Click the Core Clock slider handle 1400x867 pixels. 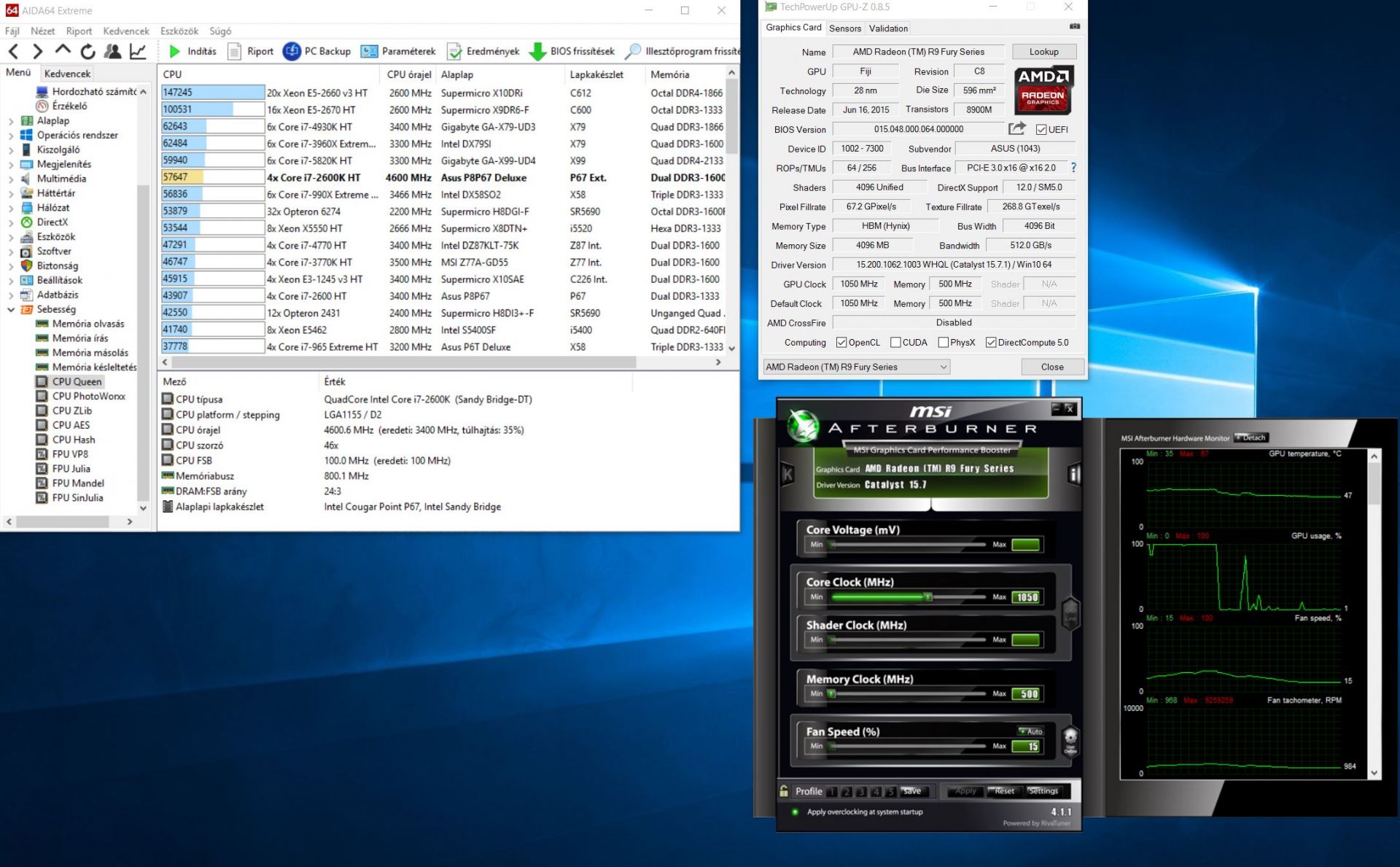pyautogui.click(x=928, y=597)
